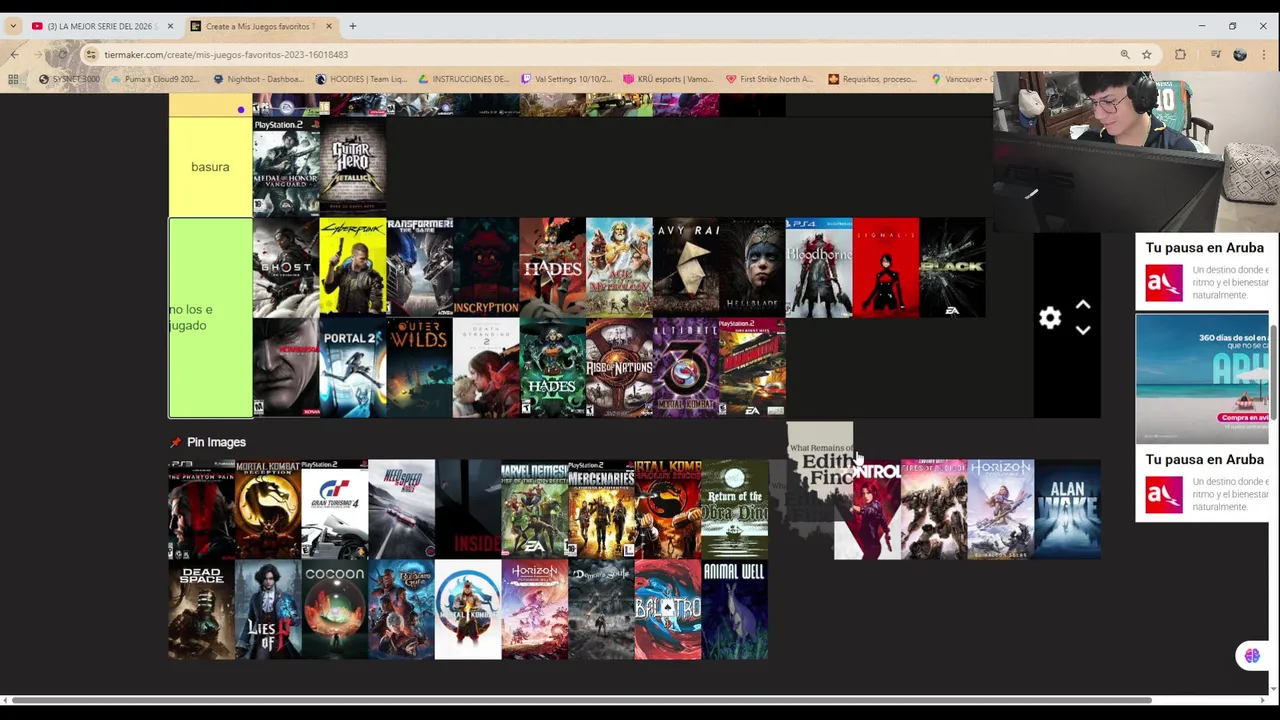
Task: Open the Puma x Cloud9 bookmark
Action: pos(155,79)
